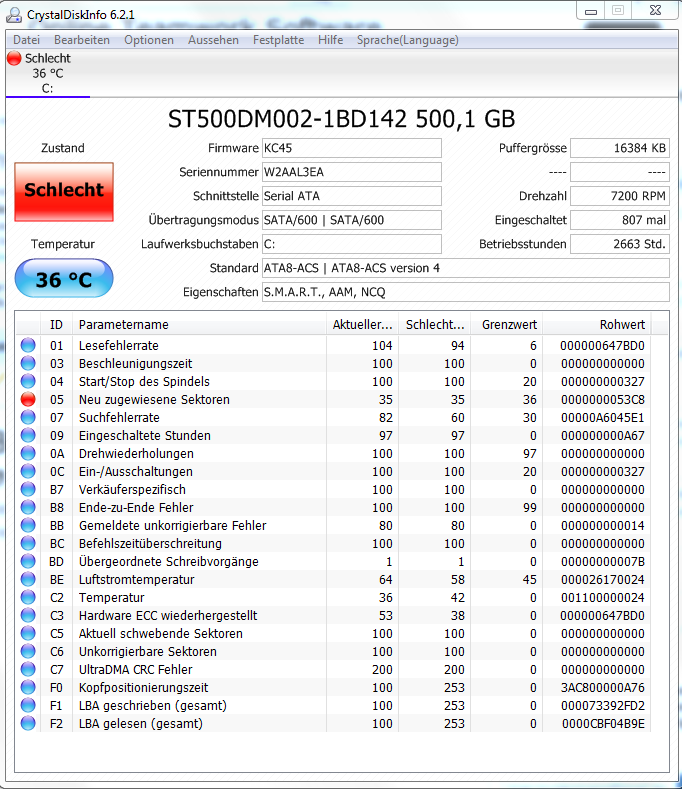Click the blue status icon for Start/Stop des Spindels
Screen dimensions: 682x789
click(x=28, y=381)
